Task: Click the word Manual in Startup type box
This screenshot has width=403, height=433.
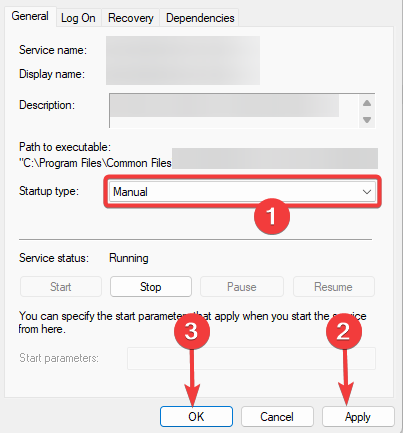Action: coord(130,192)
